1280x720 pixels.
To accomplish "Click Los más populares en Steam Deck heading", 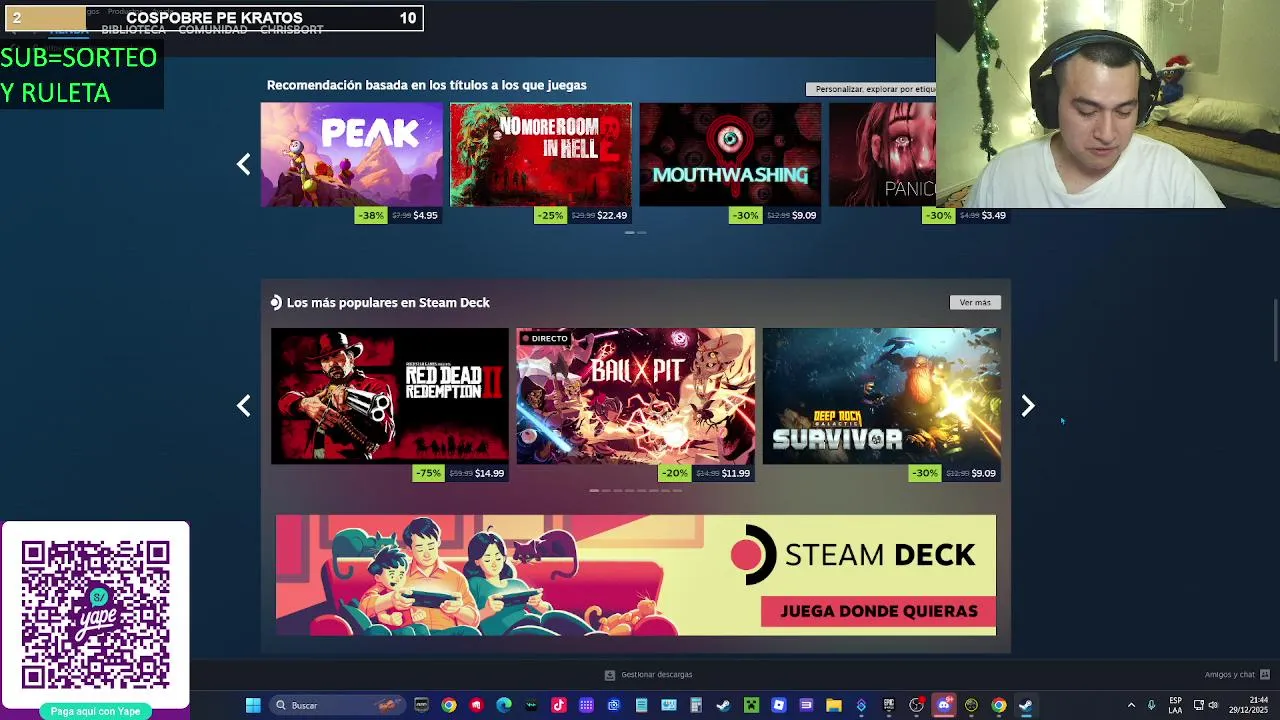I will point(388,302).
